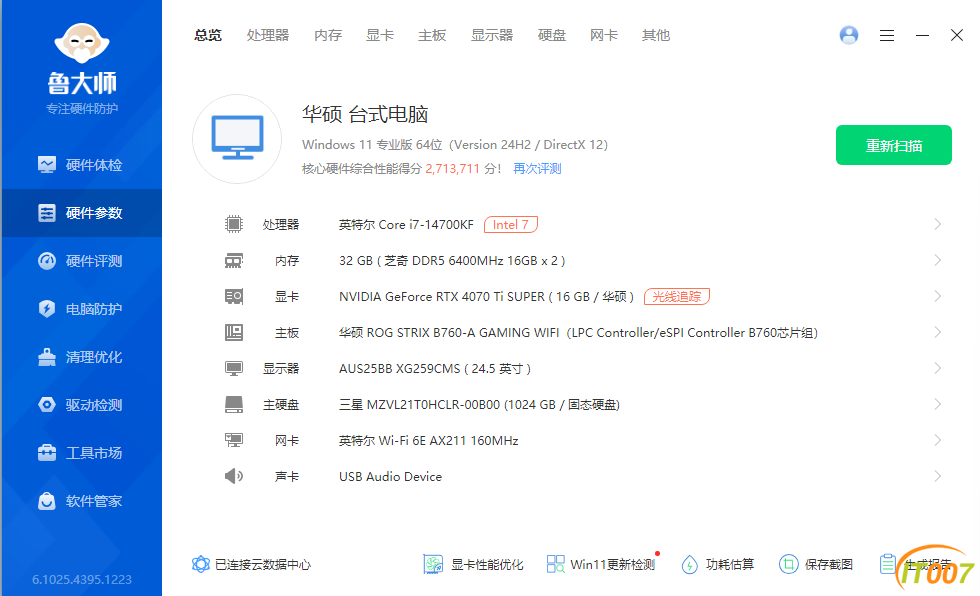Click the motherboard icon

coord(234,332)
